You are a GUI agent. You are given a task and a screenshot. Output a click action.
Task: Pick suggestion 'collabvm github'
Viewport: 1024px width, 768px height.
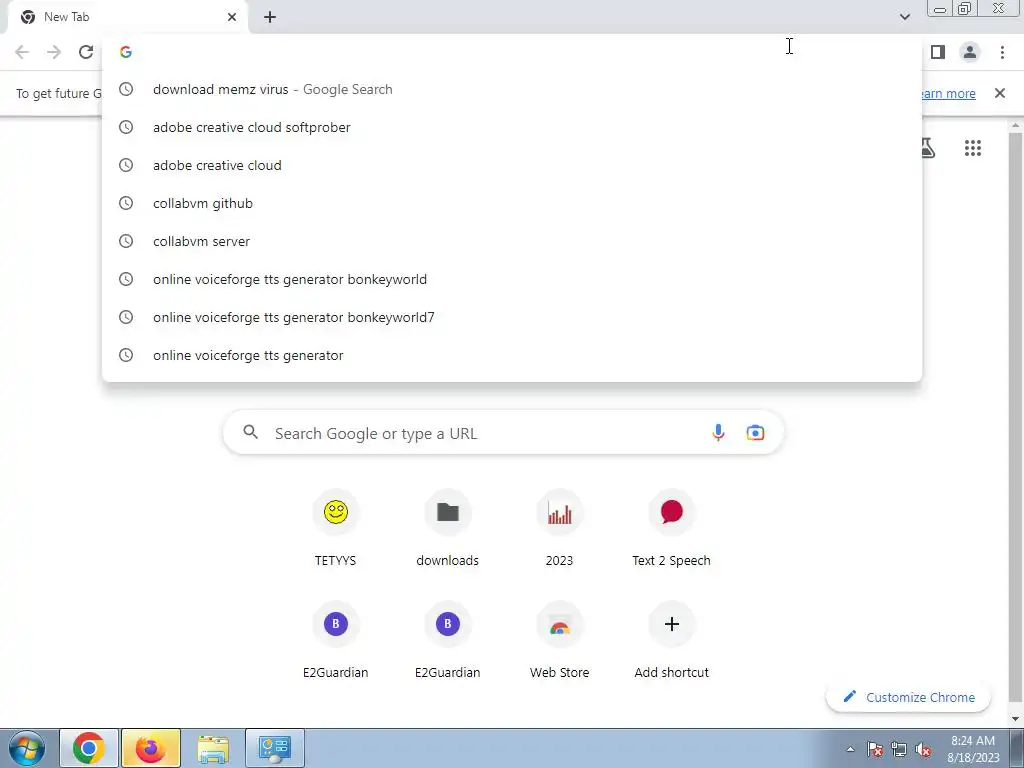coord(512,203)
